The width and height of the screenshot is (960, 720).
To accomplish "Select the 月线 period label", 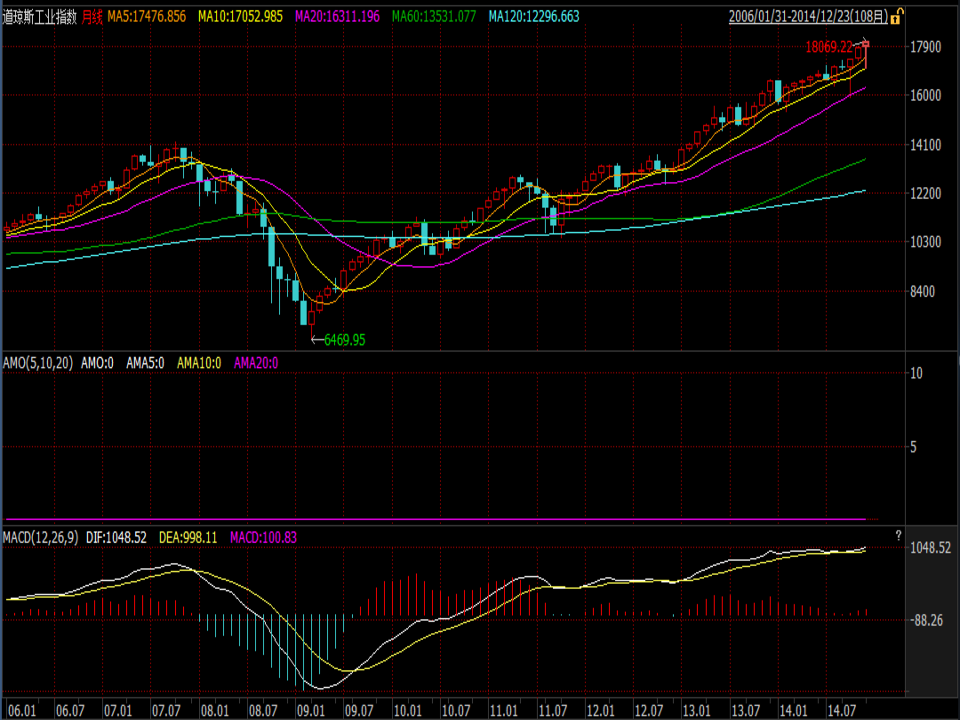I will pos(92,17).
